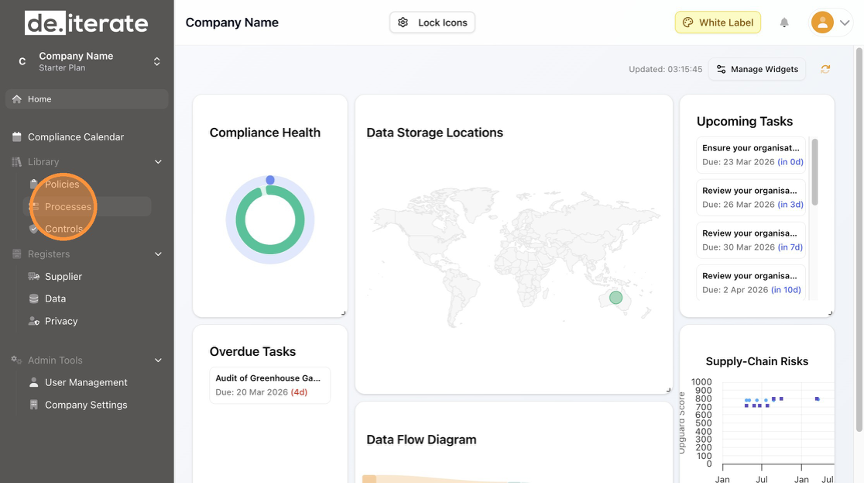
Task: Click the User Management person icon
Action: [x=34, y=383]
